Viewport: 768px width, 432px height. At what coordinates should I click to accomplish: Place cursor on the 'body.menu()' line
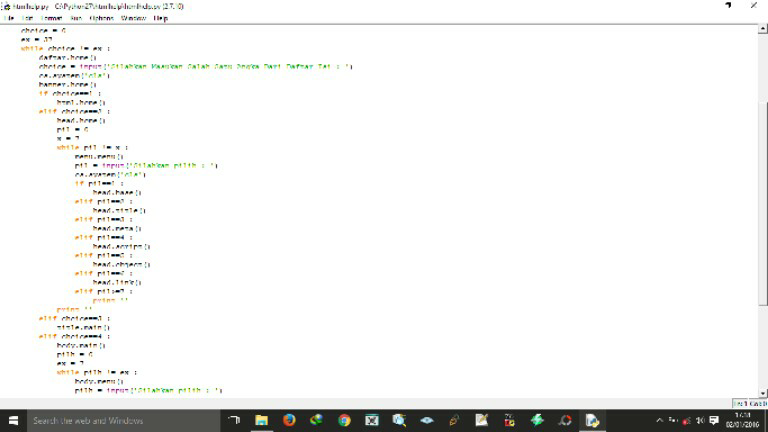pos(99,382)
